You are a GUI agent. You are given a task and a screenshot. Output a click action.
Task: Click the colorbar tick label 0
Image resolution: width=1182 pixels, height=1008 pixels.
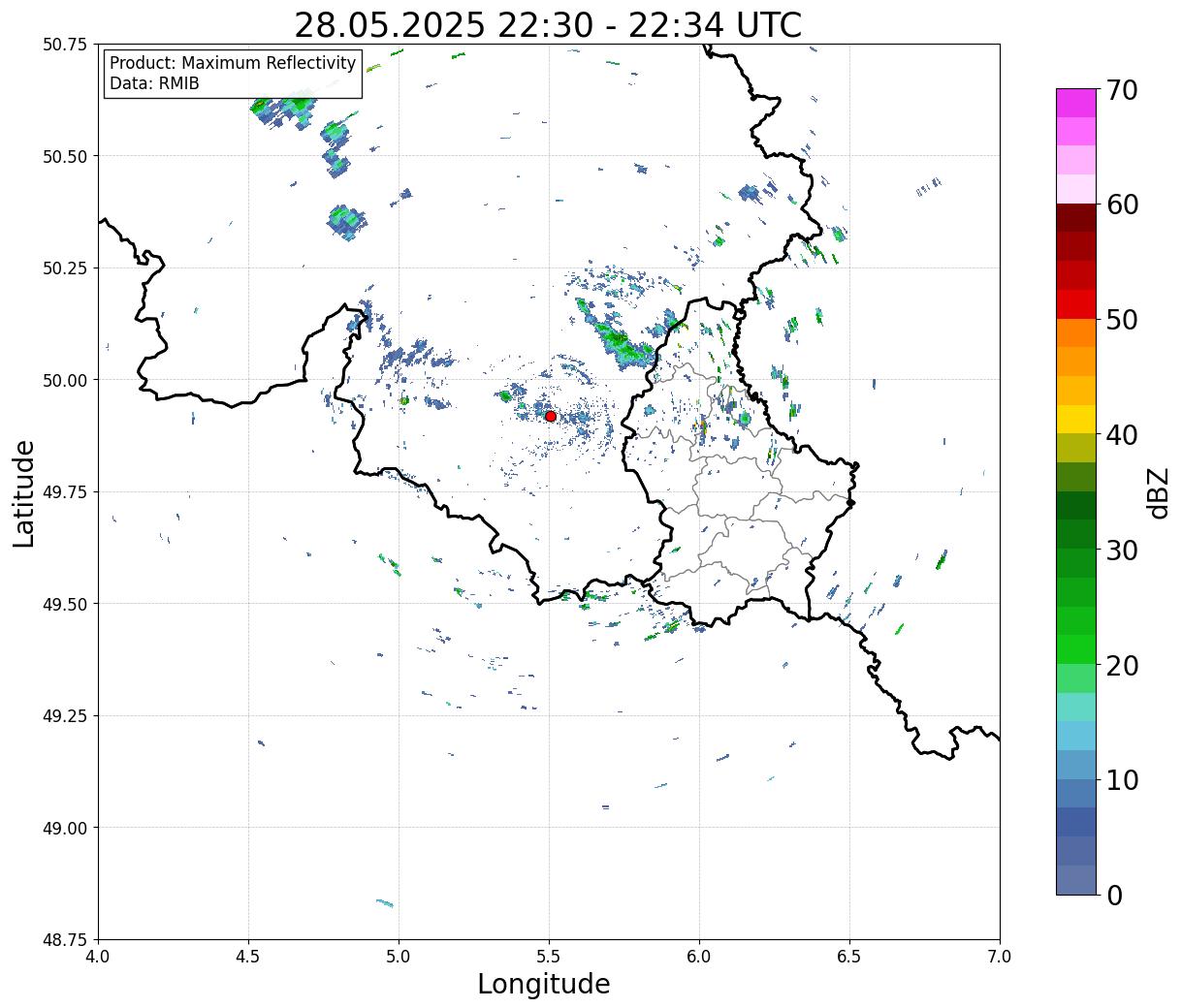(1114, 896)
